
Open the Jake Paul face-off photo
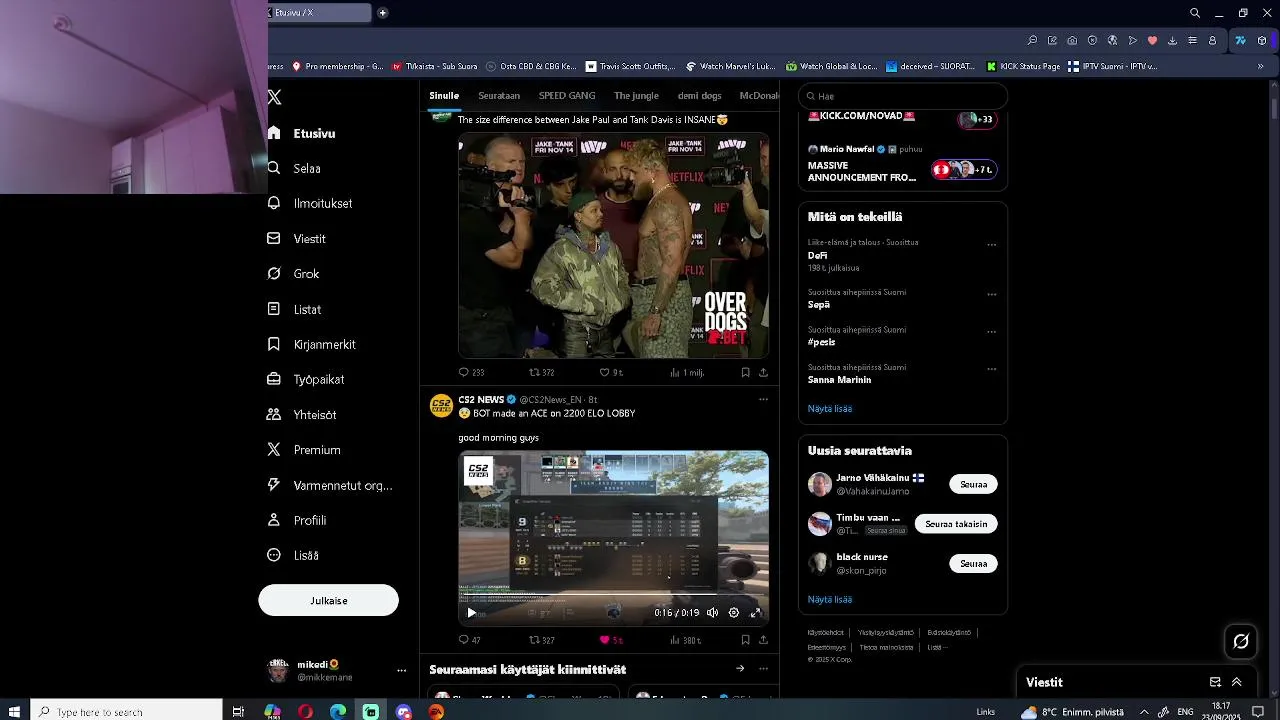(613, 245)
